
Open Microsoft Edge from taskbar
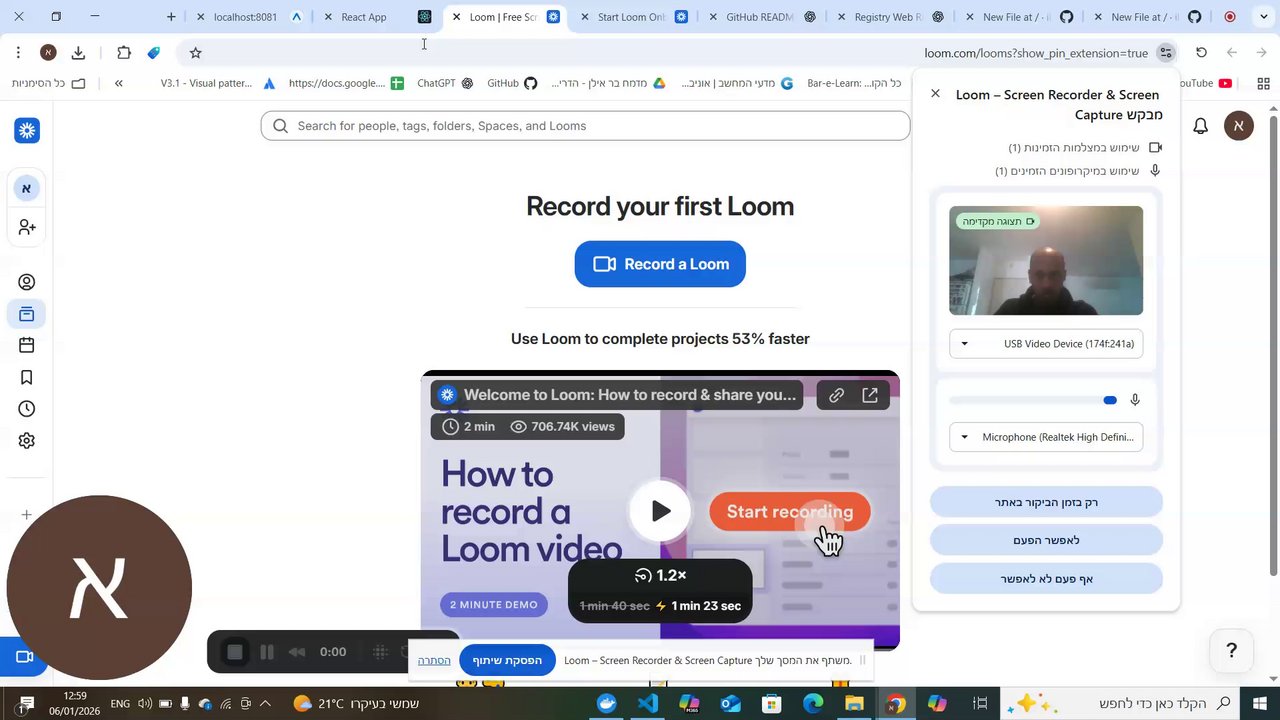pyautogui.click(x=813, y=704)
